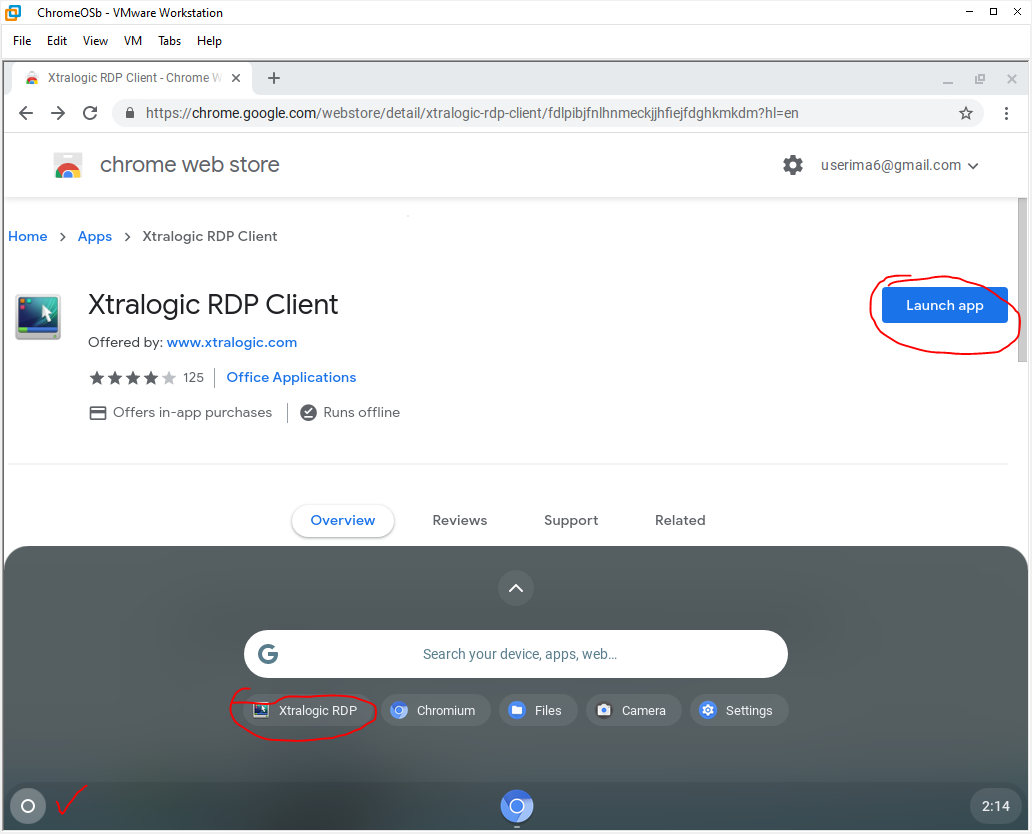Image resolution: width=1032 pixels, height=834 pixels.
Task: Maximize the Chrome browser window
Action: point(980,79)
